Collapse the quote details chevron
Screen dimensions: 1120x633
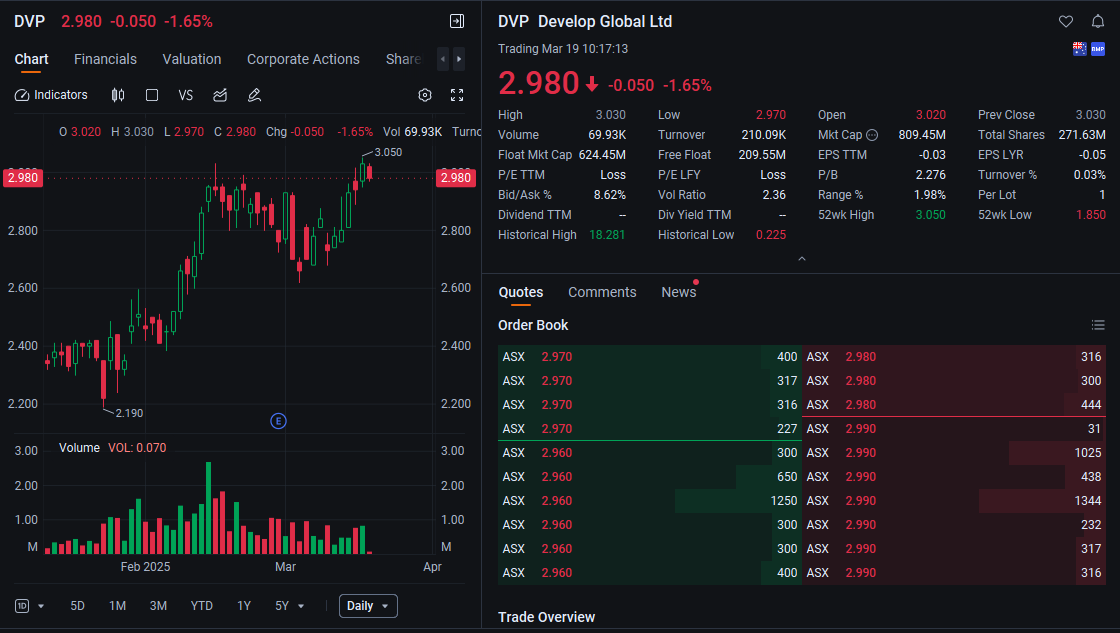pyautogui.click(x=801, y=259)
